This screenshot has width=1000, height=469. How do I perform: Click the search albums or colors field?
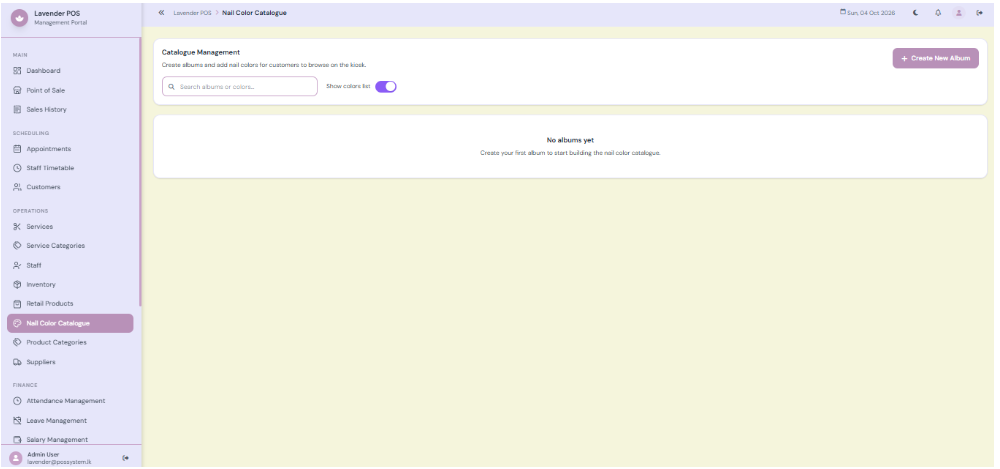(240, 87)
